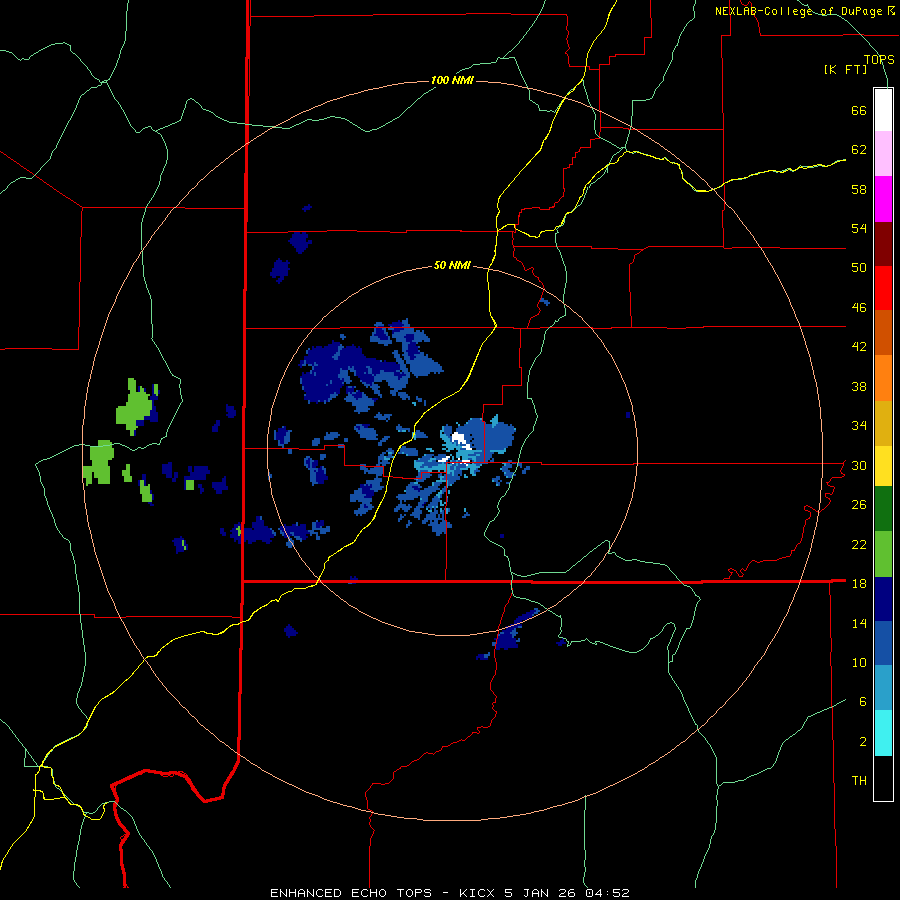
Task: Click the 34 legend value
Action: point(859,426)
